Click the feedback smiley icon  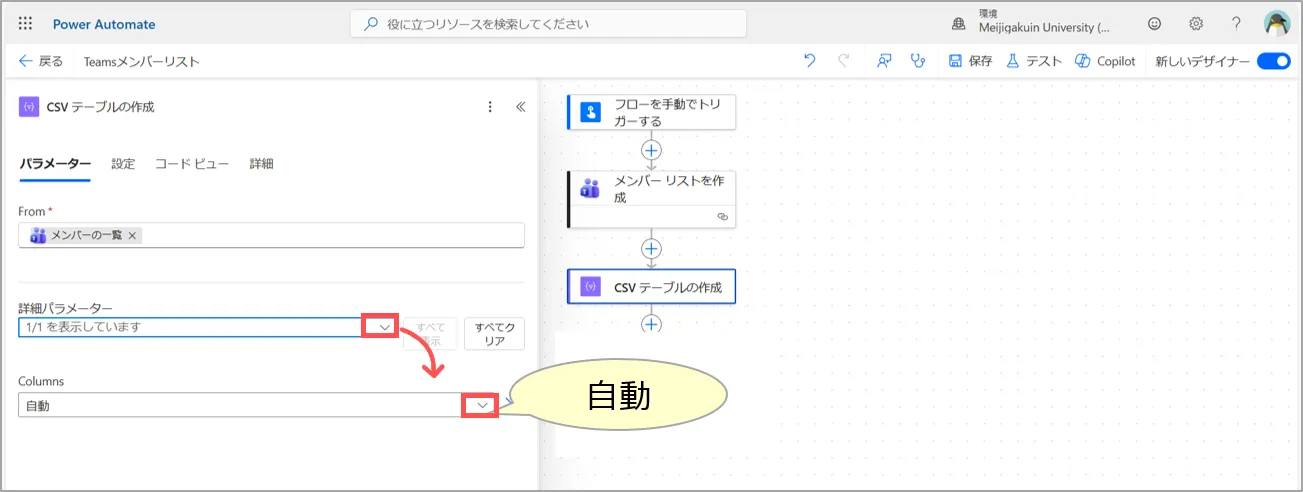[1155, 24]
